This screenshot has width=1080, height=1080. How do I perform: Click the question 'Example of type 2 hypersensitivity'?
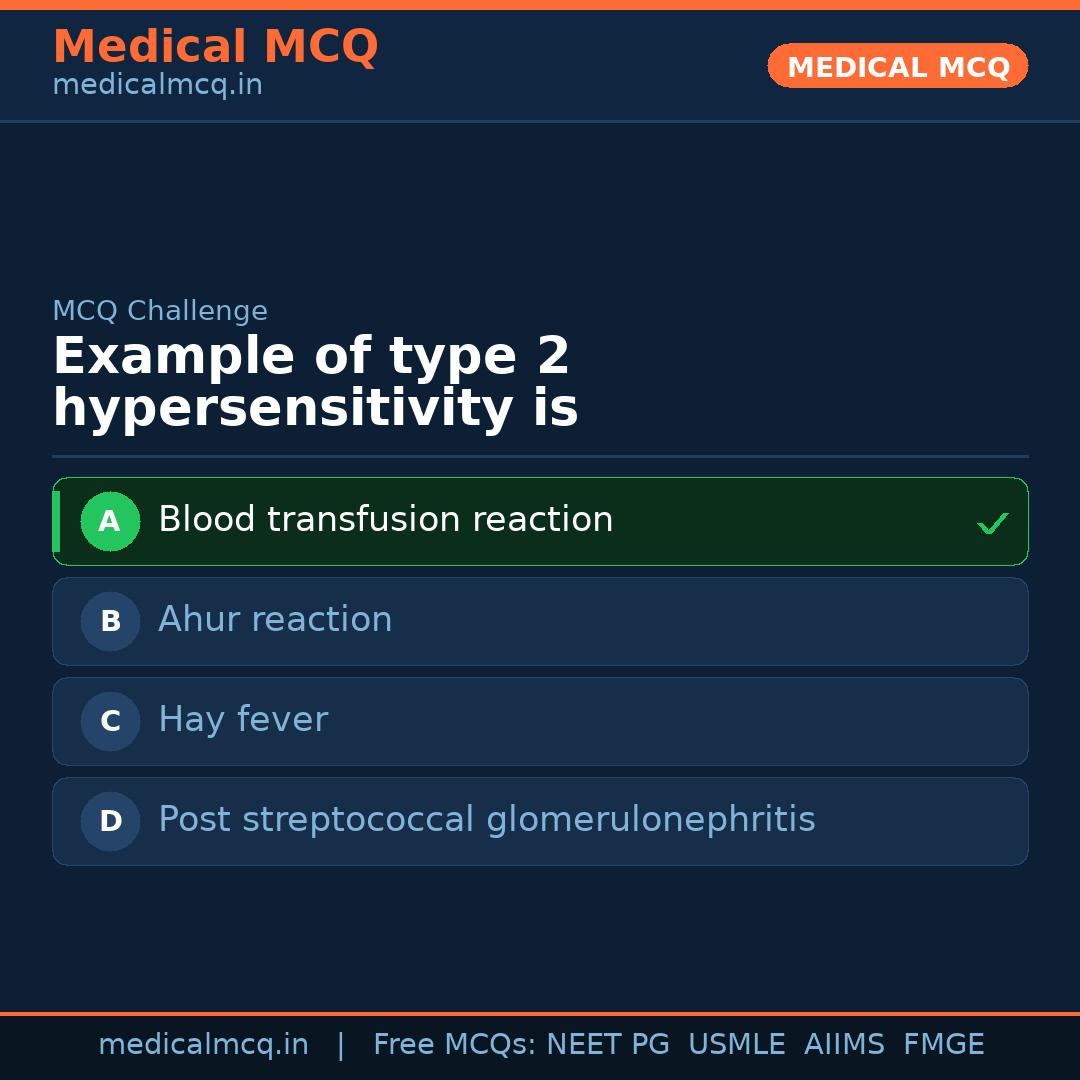[315, 383]
